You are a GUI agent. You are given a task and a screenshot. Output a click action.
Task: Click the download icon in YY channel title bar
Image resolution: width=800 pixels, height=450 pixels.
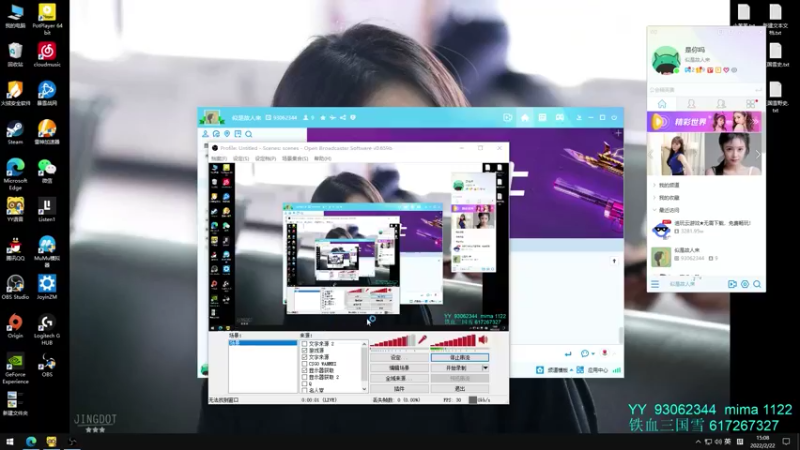(579, 118)
